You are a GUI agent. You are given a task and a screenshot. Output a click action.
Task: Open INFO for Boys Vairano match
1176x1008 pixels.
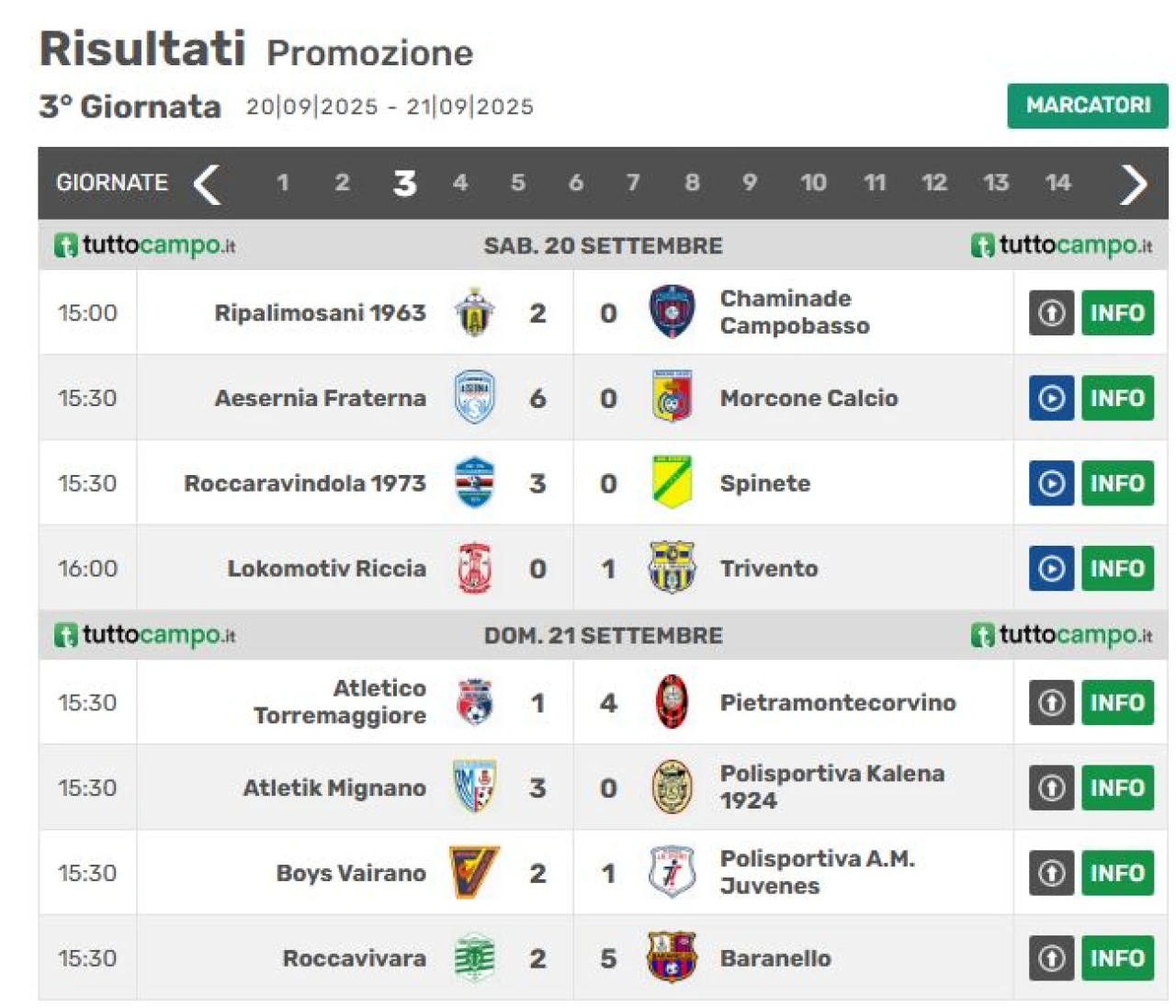pos(1117,873)
